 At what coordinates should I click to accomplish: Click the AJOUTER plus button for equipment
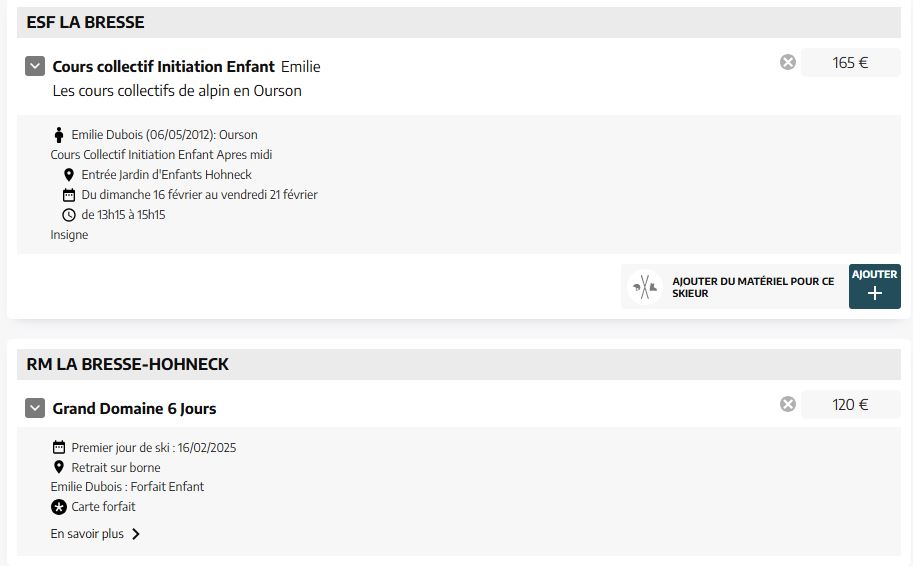click(875, 286)
